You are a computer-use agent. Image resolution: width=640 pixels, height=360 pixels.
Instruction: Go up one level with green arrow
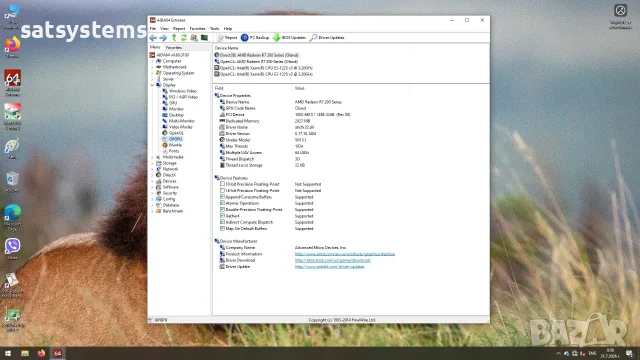[x=174, y=38]
